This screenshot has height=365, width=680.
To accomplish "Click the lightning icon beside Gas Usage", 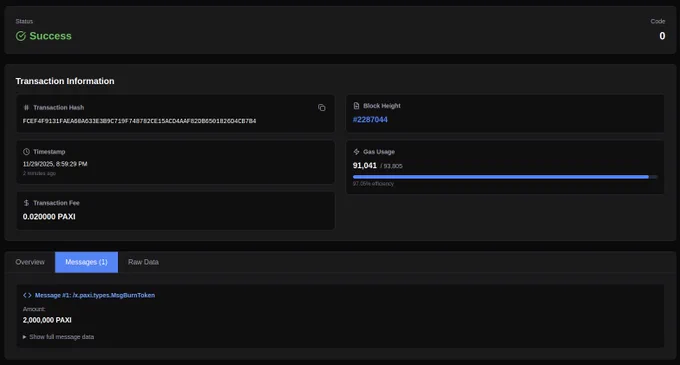I will tap(356, 152).
